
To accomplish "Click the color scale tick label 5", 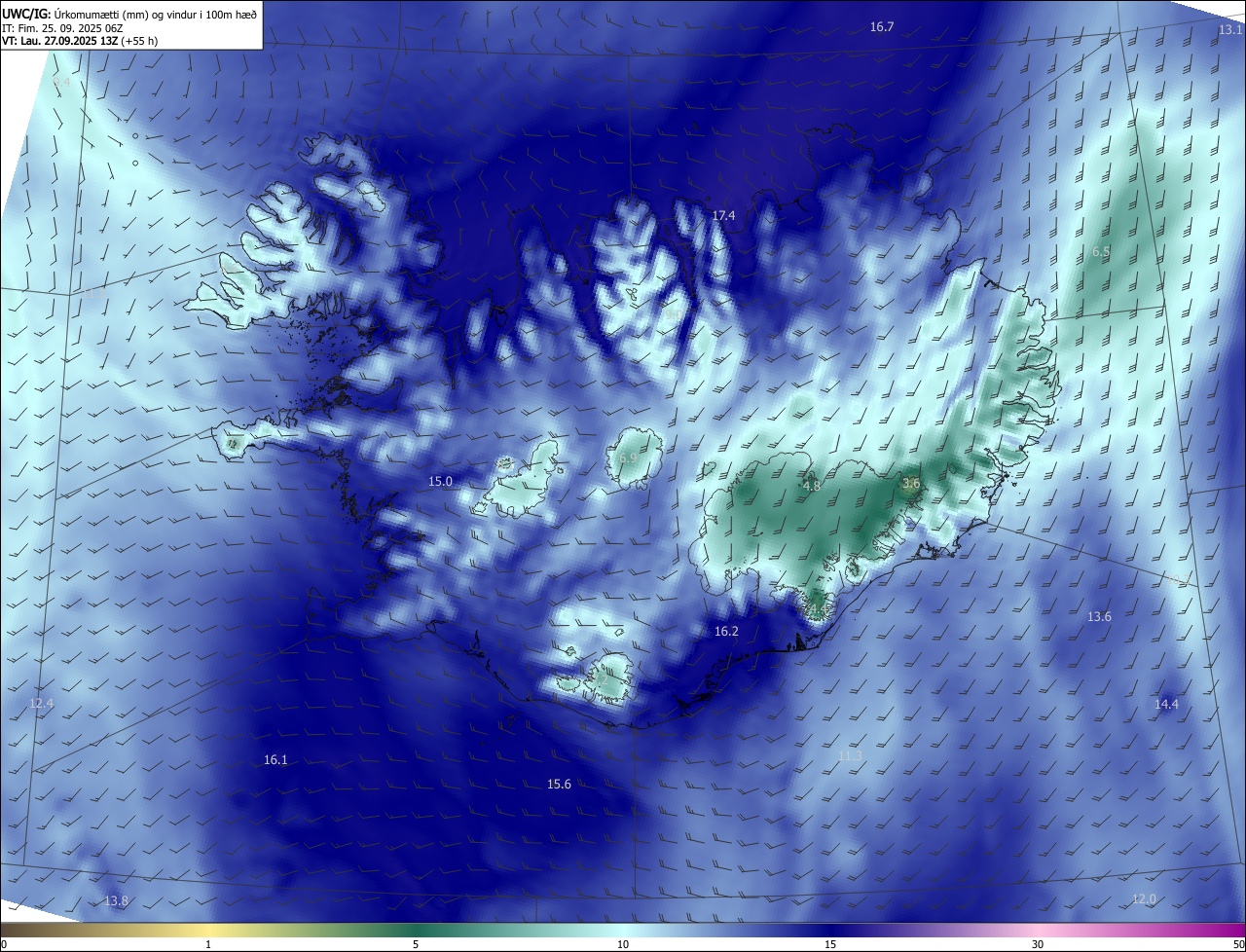I will point(416,945).
